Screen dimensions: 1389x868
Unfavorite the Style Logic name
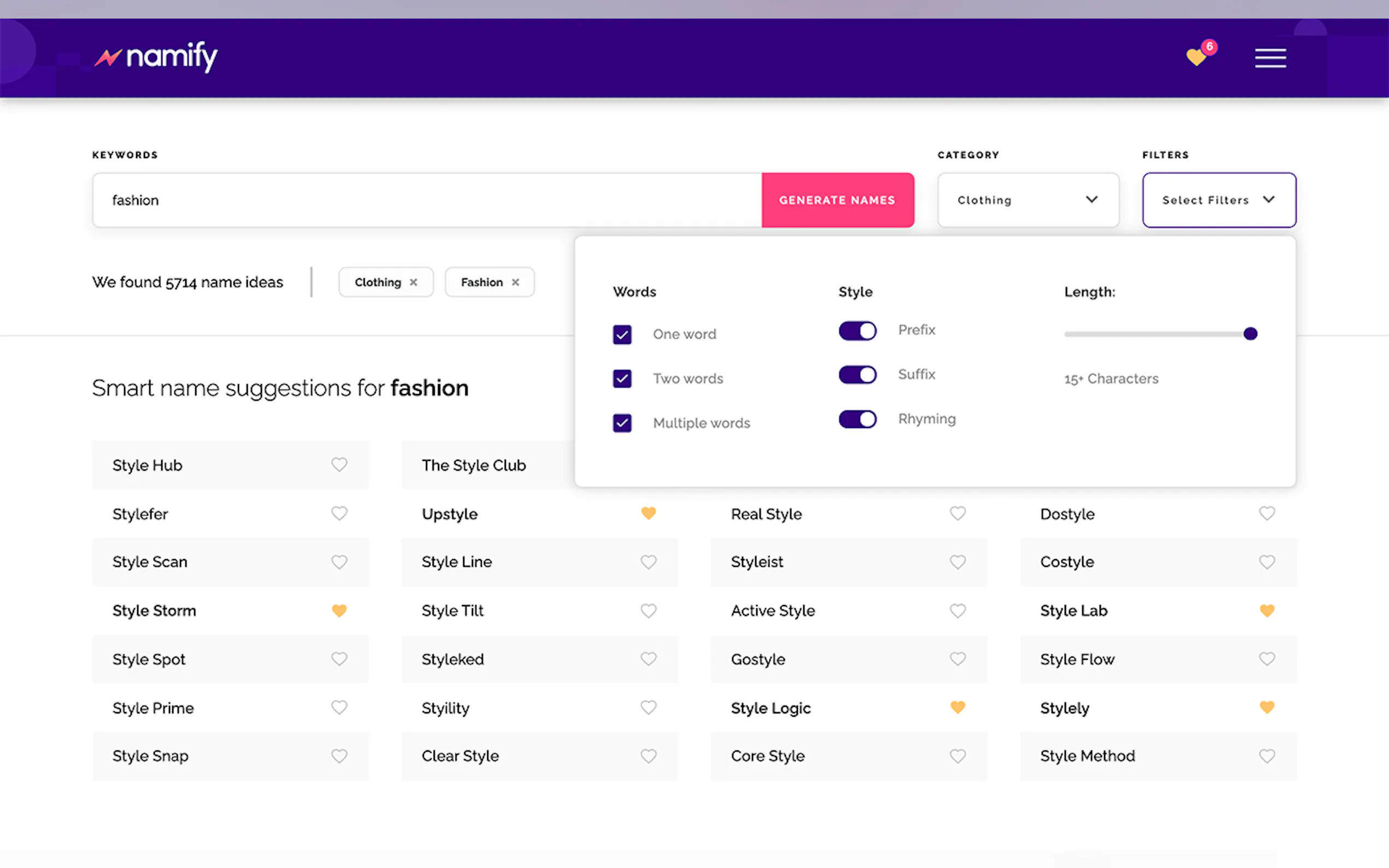click(x=957, y=707)
